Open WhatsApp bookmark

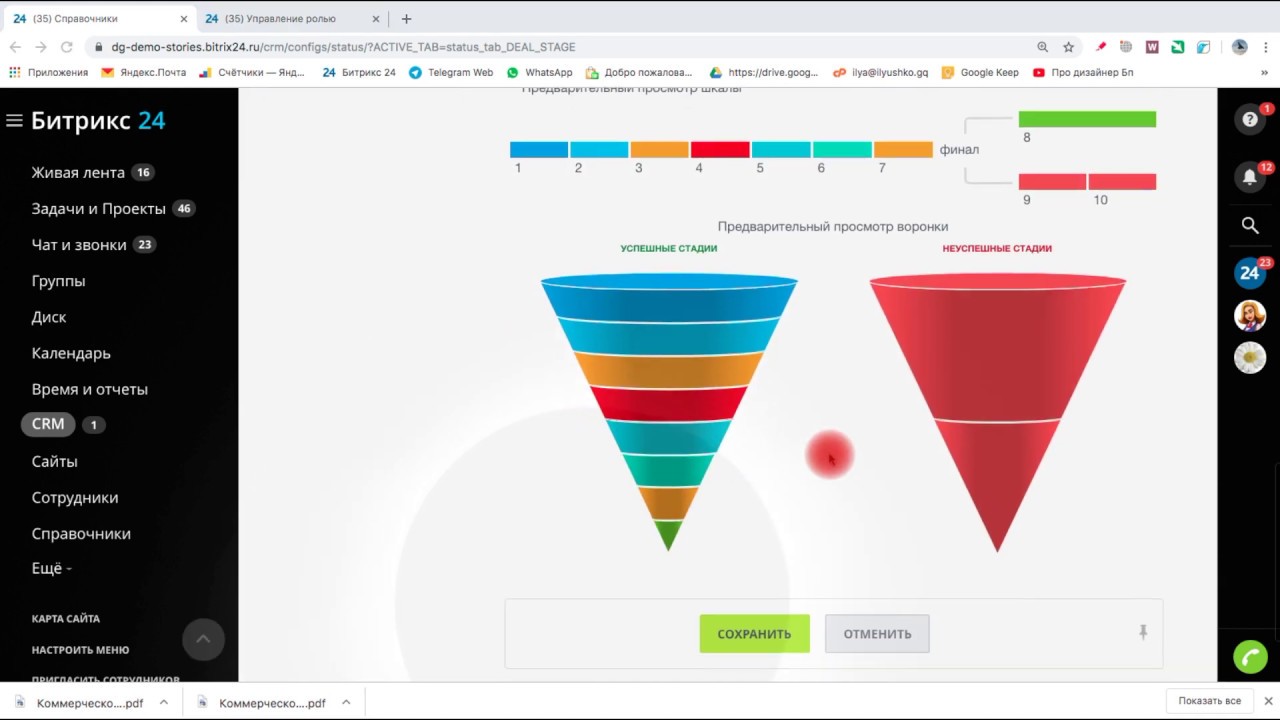coord(540,72)
